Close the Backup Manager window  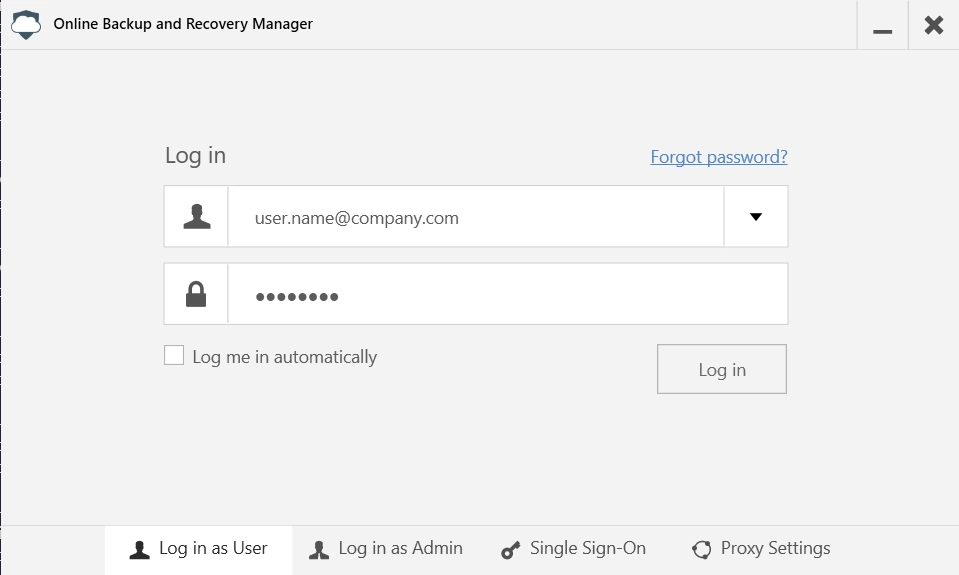pyautogui.click(x=934, y=25)
